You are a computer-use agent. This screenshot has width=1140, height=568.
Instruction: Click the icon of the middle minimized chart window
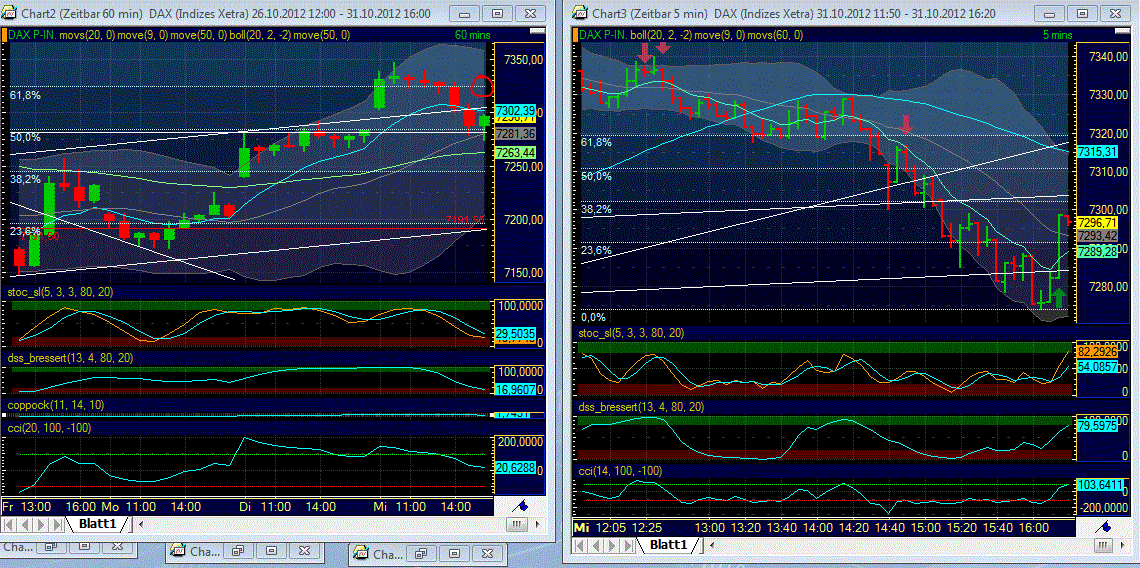(x=178, y=551)
